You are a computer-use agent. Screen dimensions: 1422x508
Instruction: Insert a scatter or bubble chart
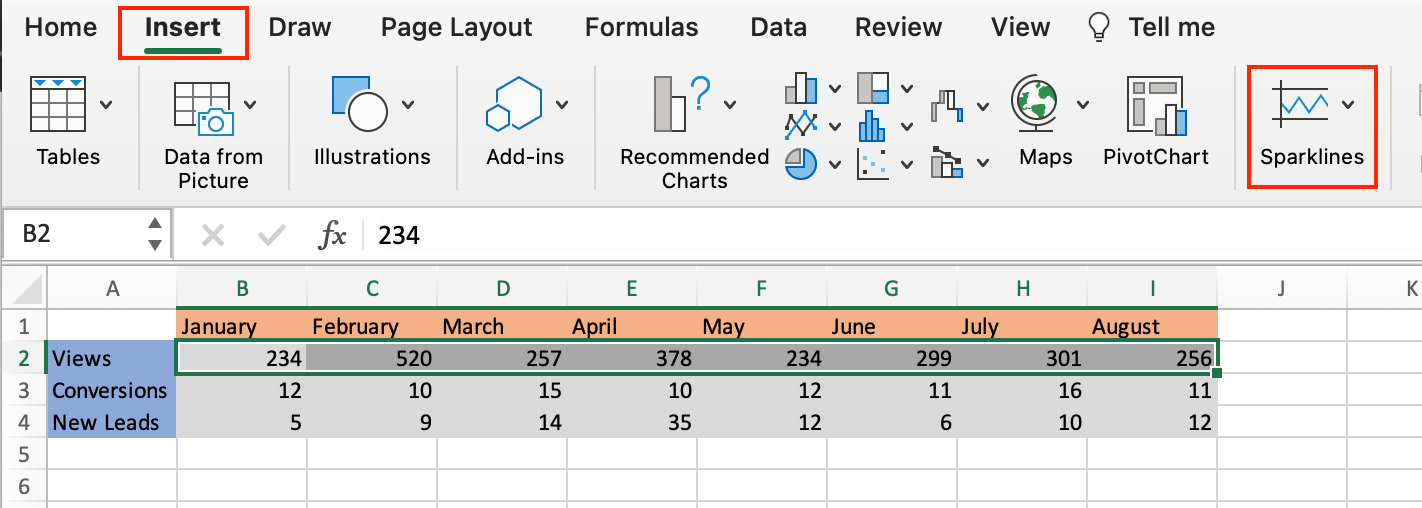pyautogui.click(x=873, y=163)
